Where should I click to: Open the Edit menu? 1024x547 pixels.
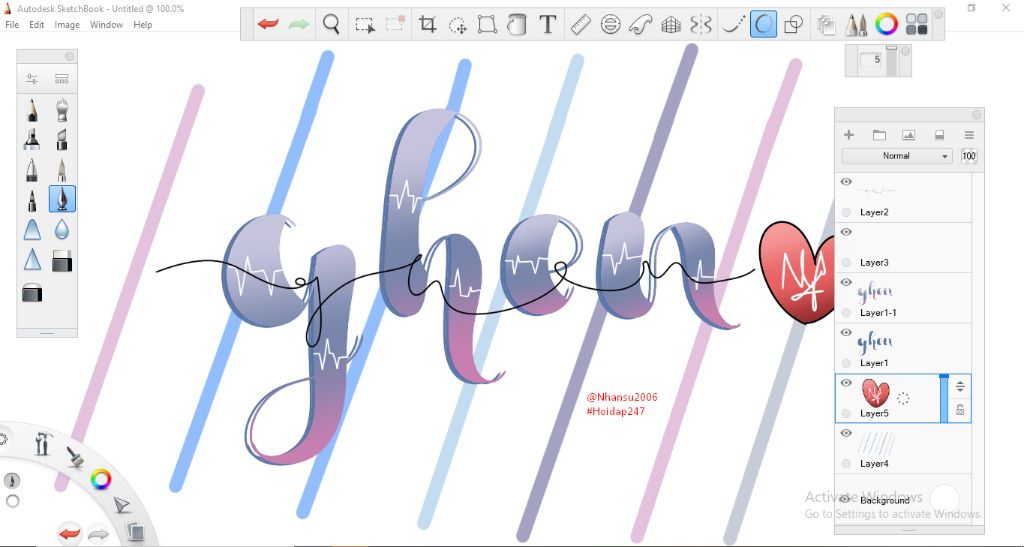37,25
